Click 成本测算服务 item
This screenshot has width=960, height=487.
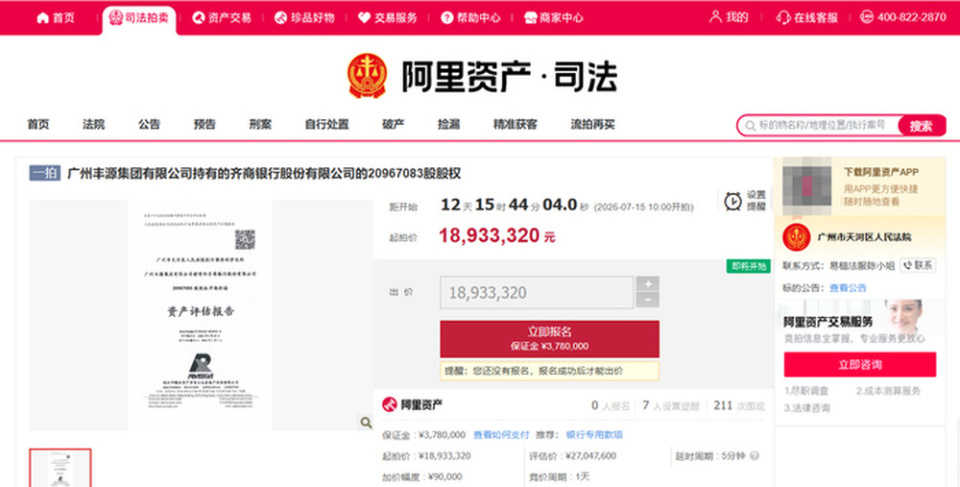(888, 391)
